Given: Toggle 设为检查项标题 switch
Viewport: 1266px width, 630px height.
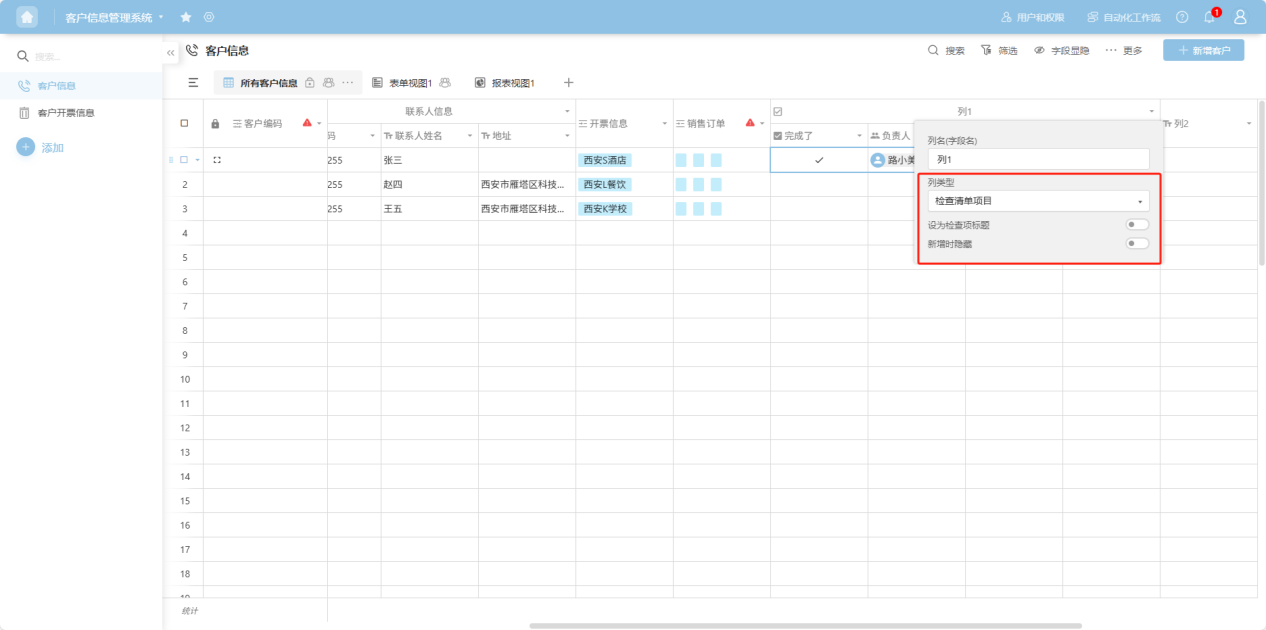Looking at the screenshot, I should 1137,225.
